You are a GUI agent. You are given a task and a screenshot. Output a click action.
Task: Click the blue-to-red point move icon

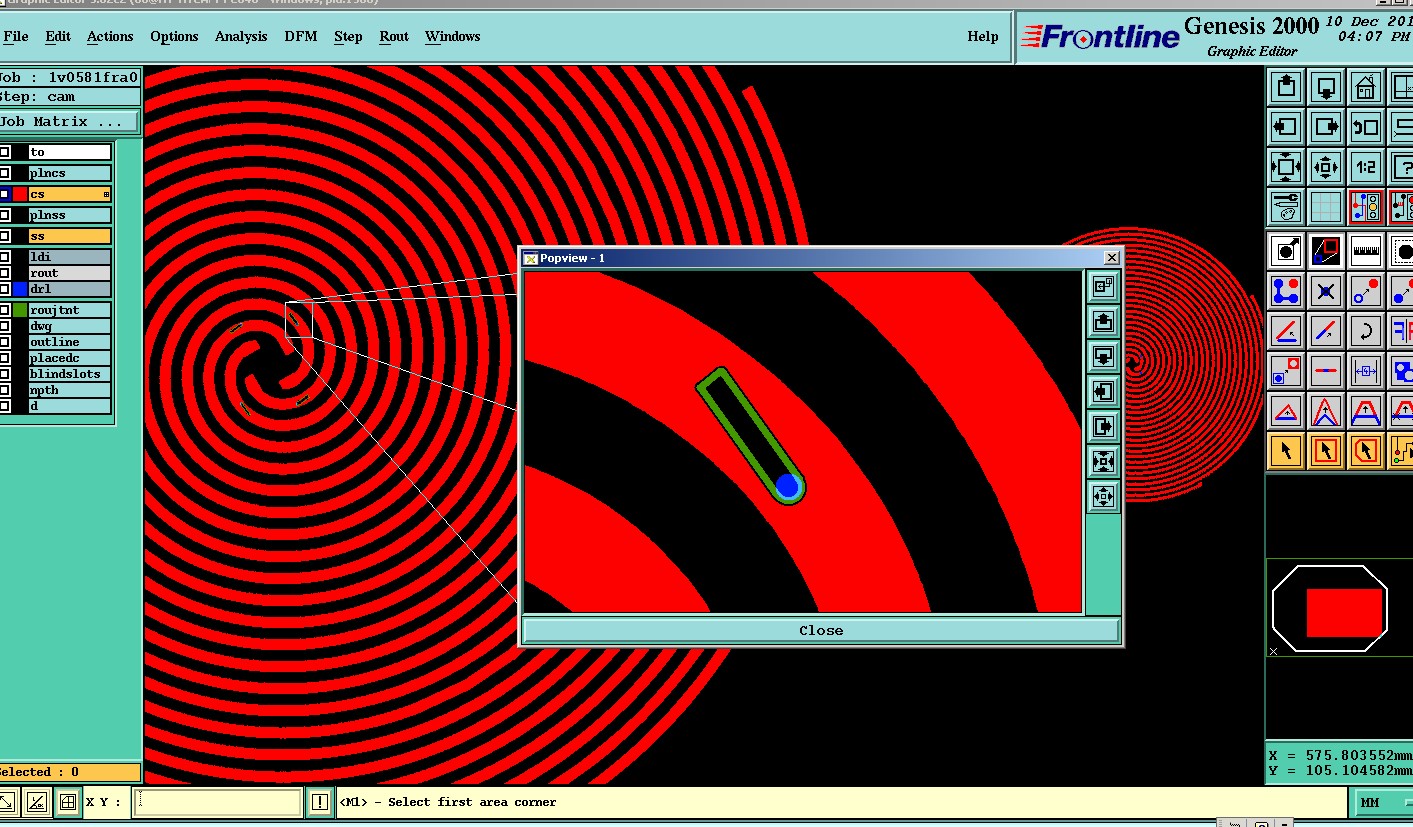point(1365,291)
